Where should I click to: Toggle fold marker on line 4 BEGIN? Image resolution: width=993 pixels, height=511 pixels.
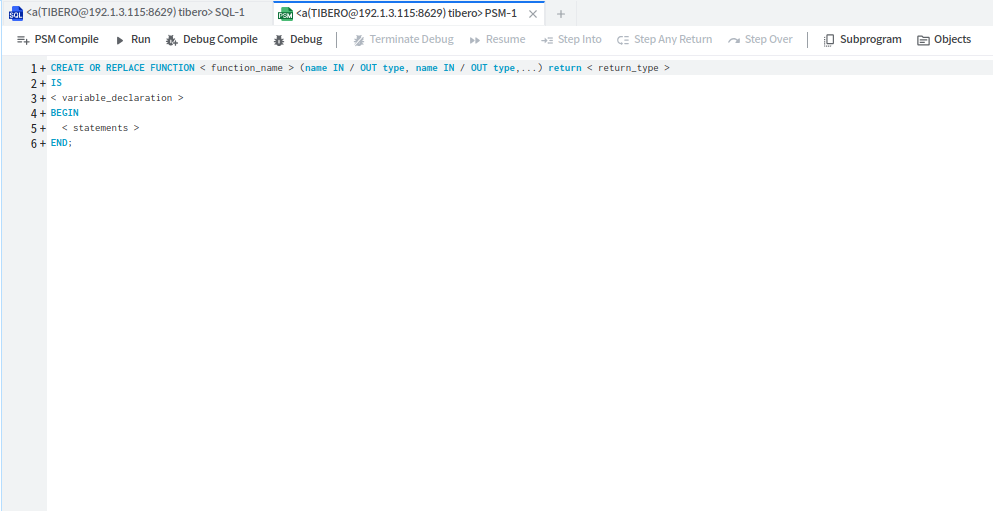43,114
